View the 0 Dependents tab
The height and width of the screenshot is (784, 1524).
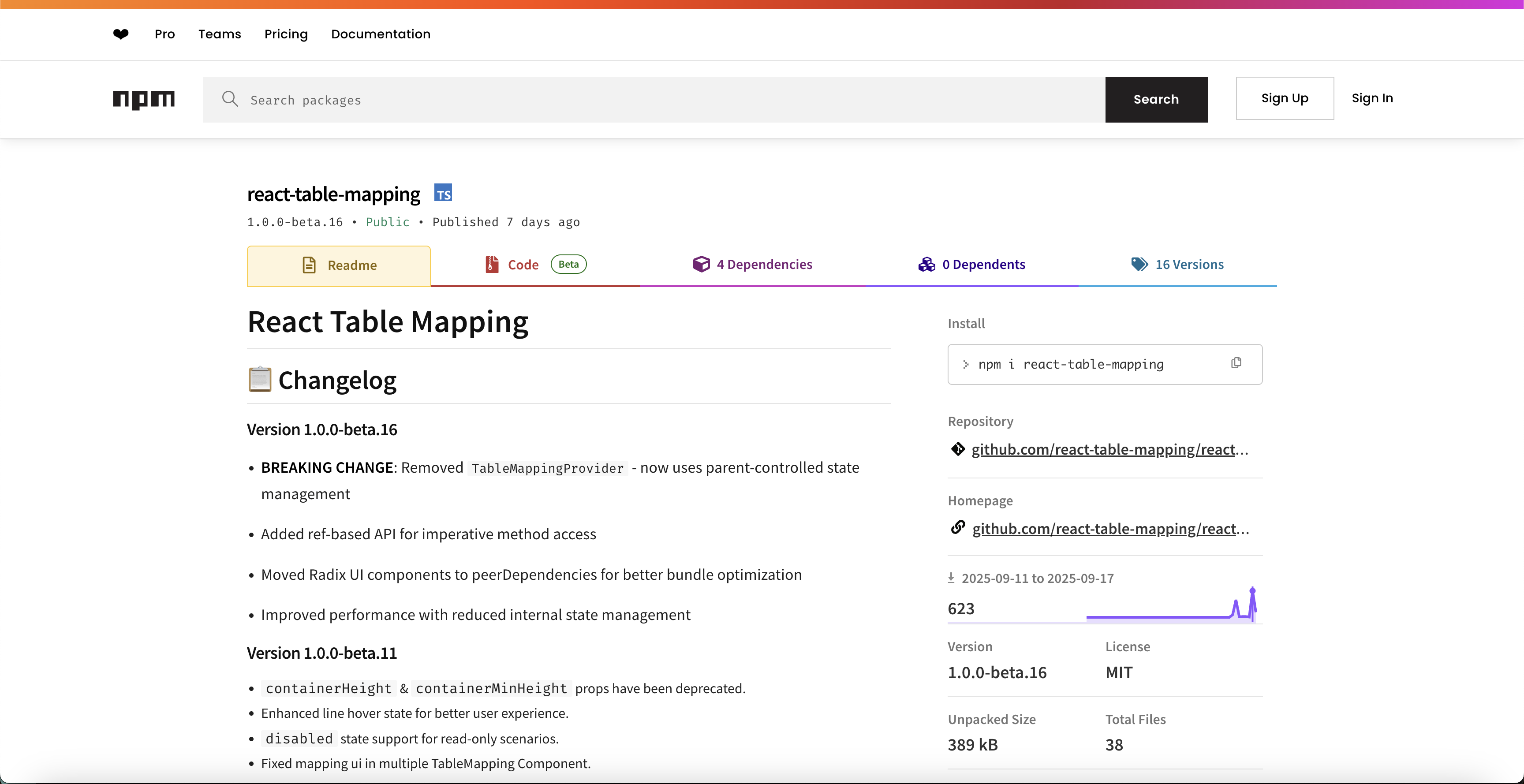coord(971,265)
